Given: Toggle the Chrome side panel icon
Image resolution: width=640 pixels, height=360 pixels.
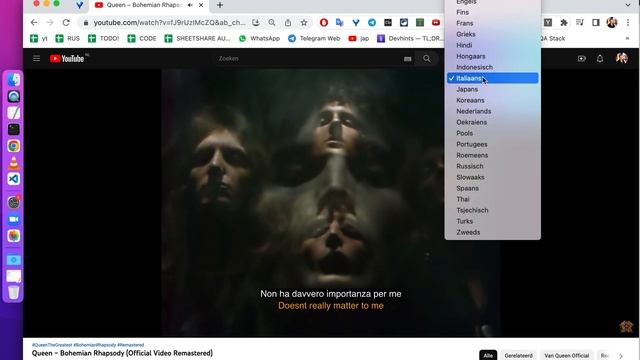Looking at the screenshot, I should pos(596,23).
